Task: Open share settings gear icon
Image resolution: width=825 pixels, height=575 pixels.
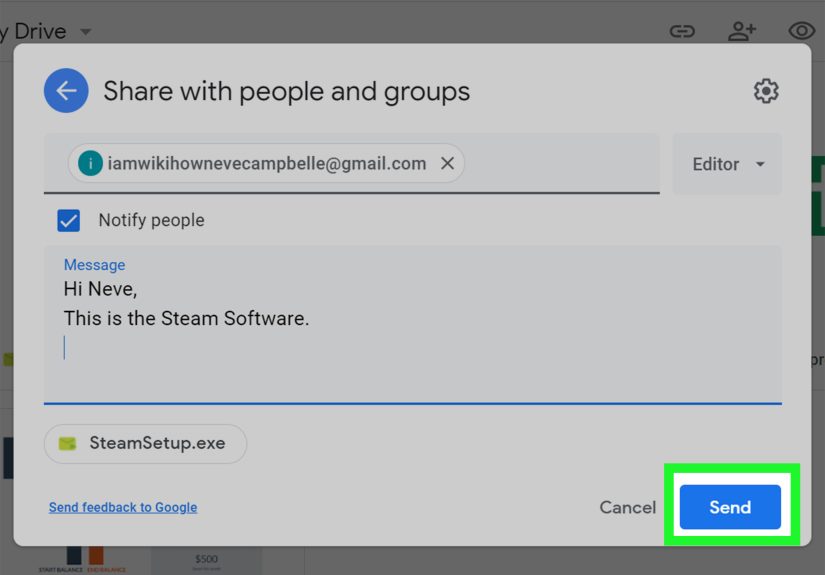Action: (x=766, y=91)
